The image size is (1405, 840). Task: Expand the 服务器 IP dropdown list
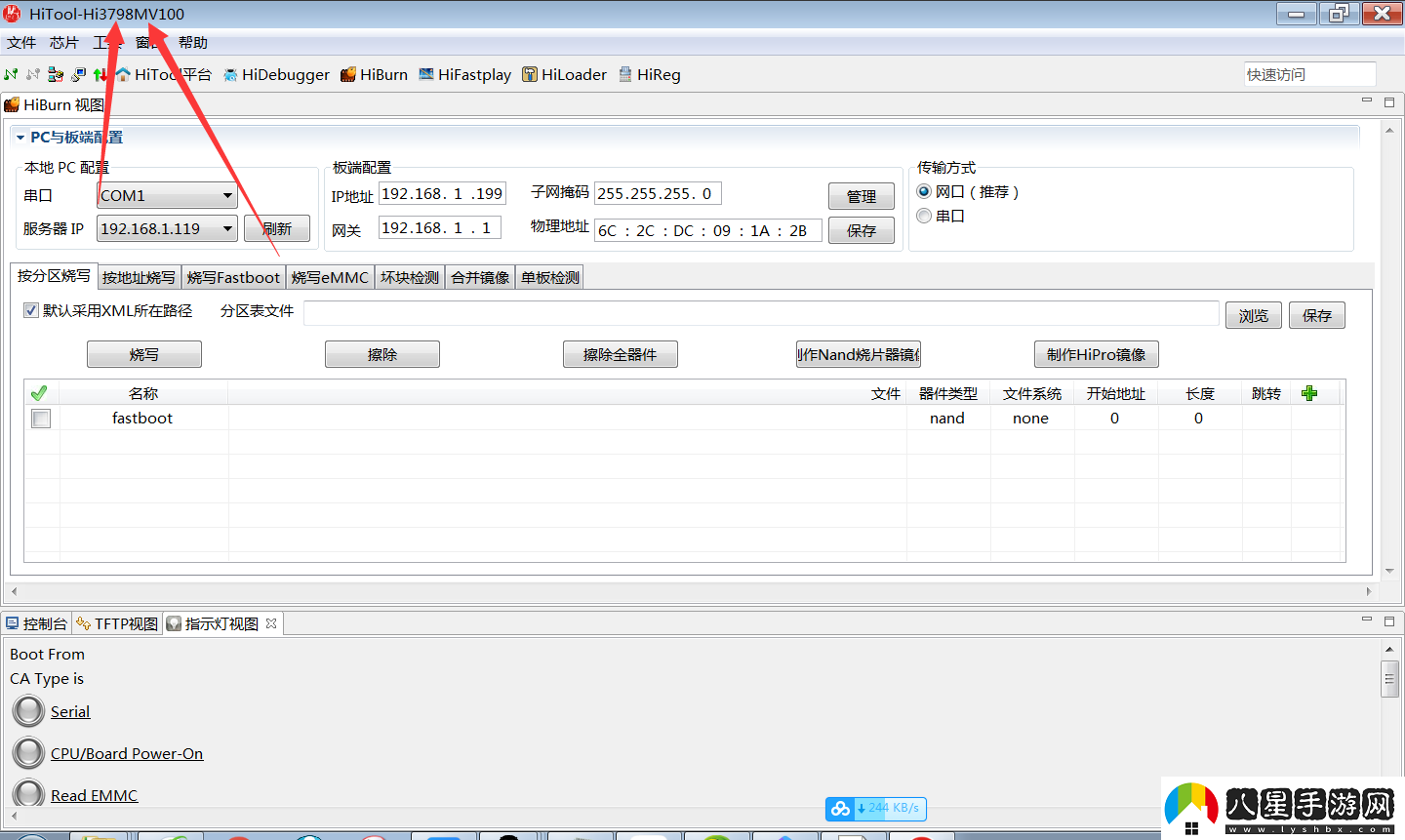[228, 228]
